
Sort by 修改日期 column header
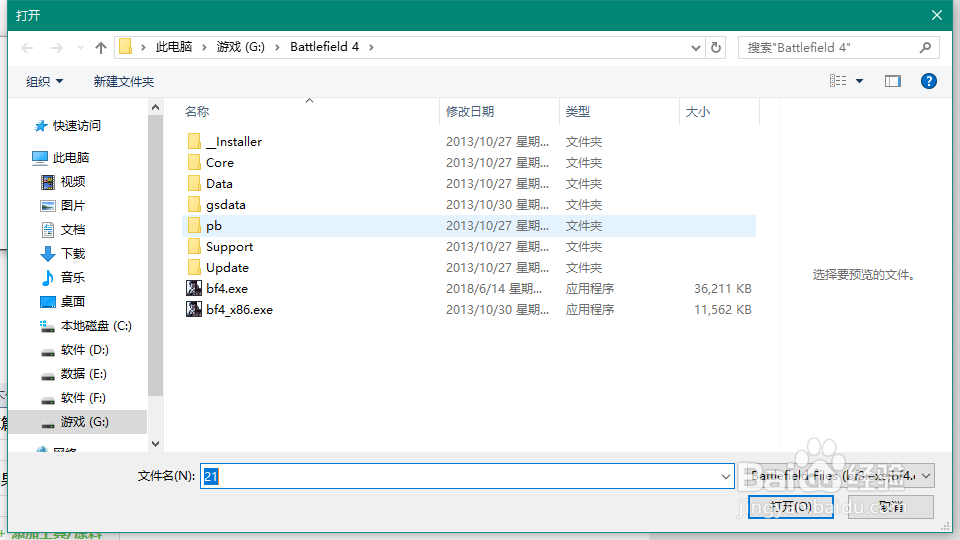click(x=470, y=111)
